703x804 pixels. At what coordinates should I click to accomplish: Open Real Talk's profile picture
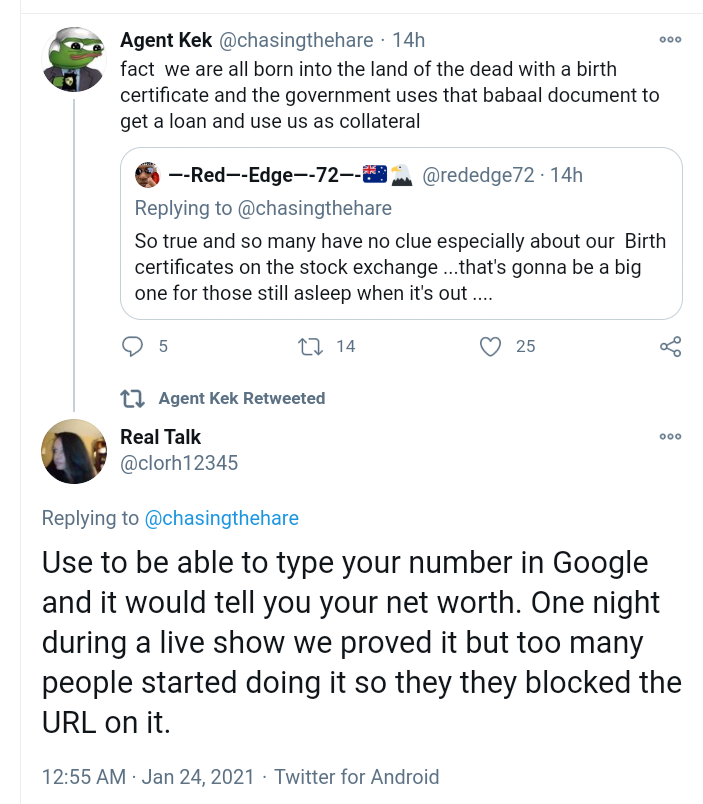click(x=74, y=451)
